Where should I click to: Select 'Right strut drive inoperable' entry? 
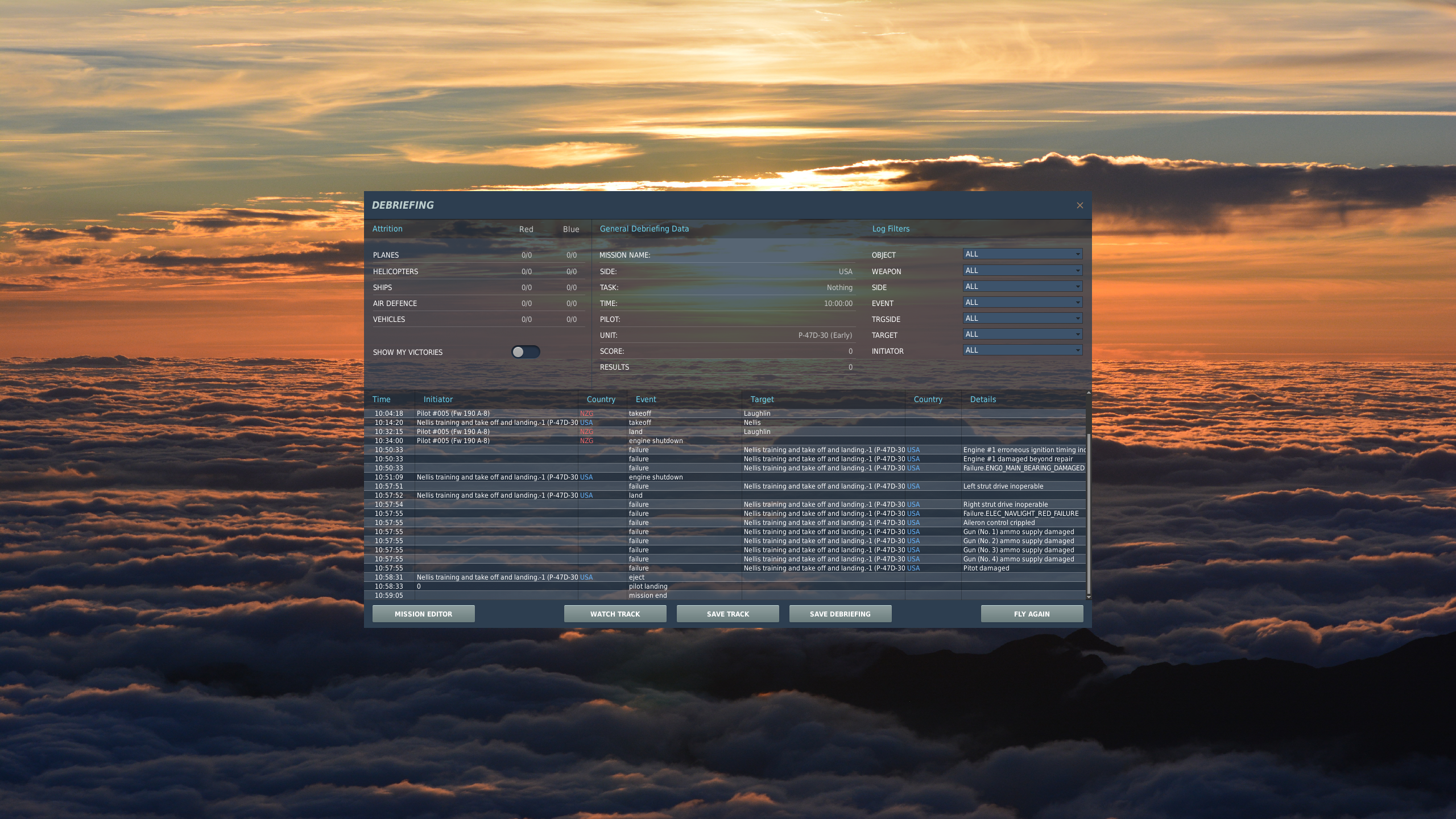[x=725, y=504]
